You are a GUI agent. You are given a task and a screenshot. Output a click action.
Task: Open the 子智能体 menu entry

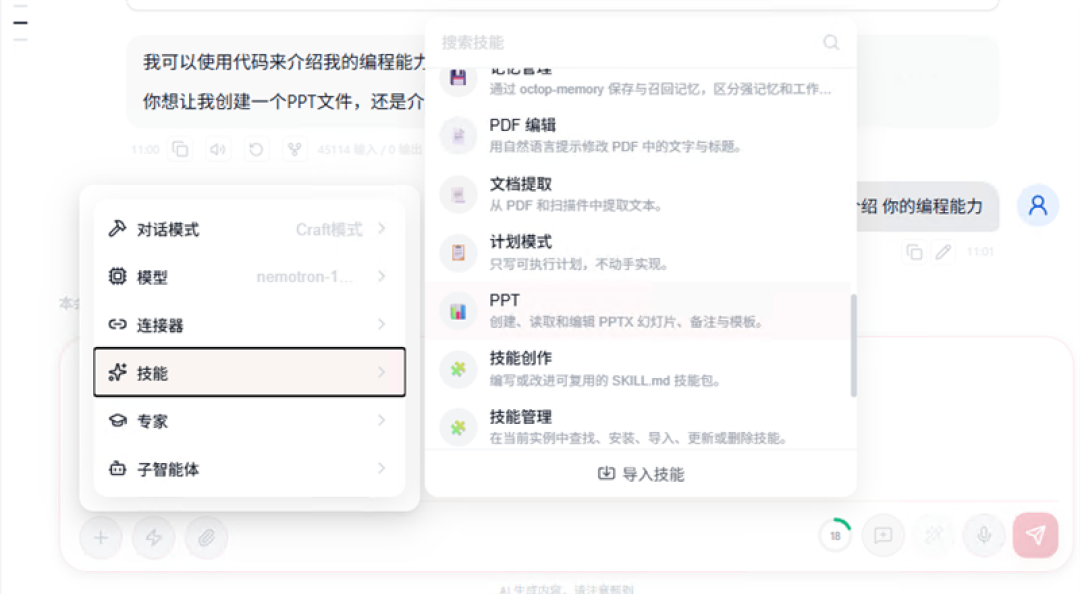(249, 469)
